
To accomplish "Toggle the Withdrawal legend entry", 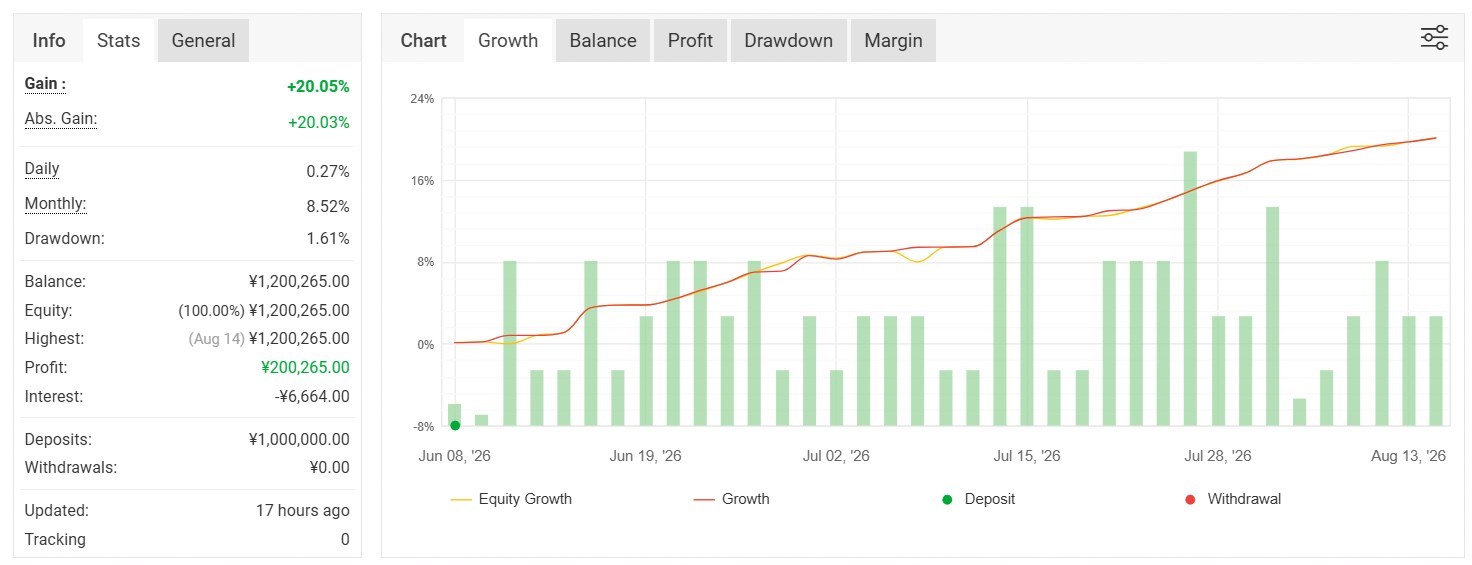I will click(1233, 499).
